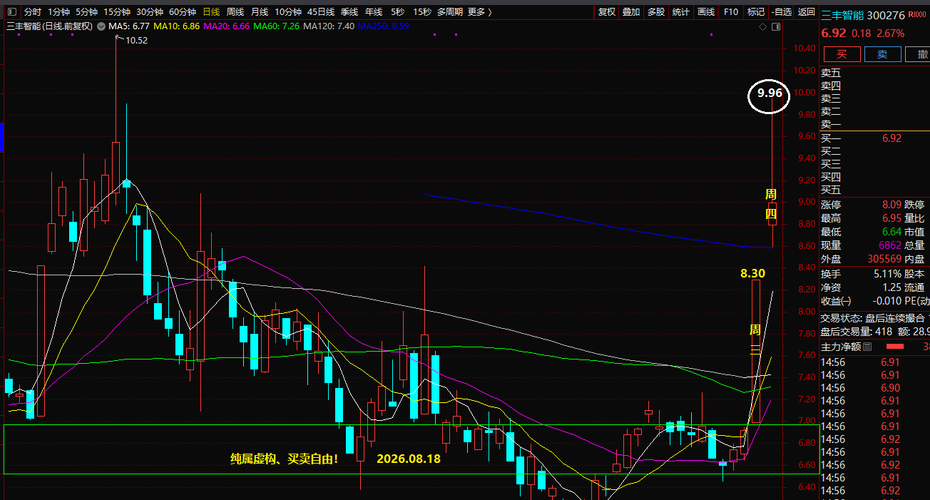Click the 10.52 high price label

pyautogui.click(x=136, y=40)
